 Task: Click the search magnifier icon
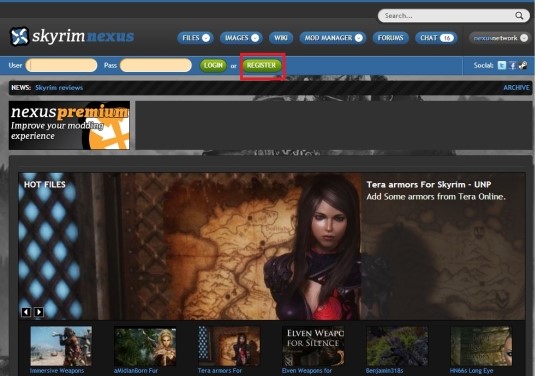coord(519,16)
